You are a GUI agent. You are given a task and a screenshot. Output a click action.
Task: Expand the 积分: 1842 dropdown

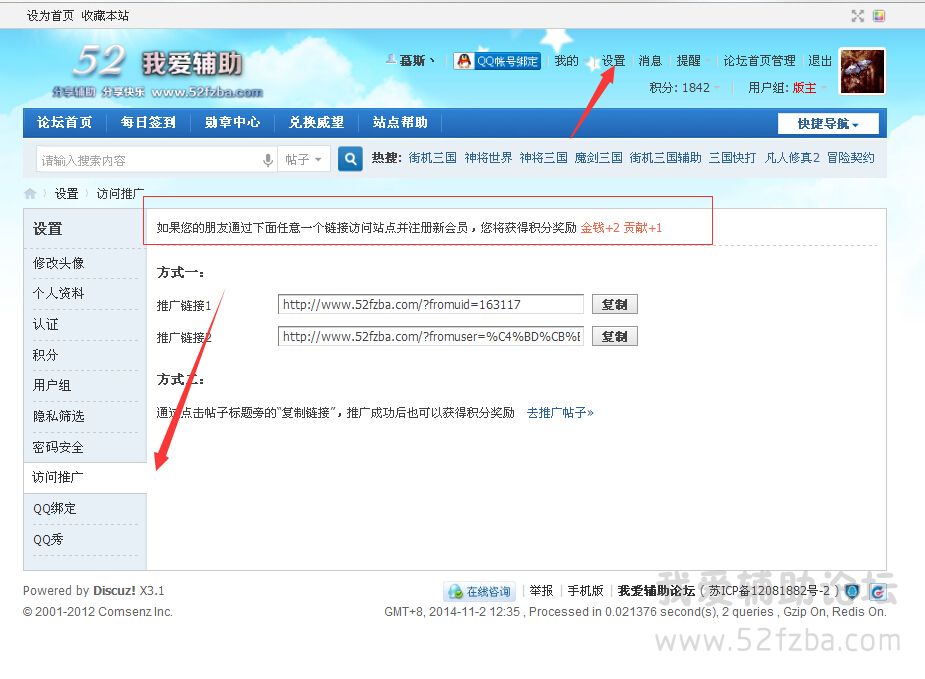click(684, 88)
